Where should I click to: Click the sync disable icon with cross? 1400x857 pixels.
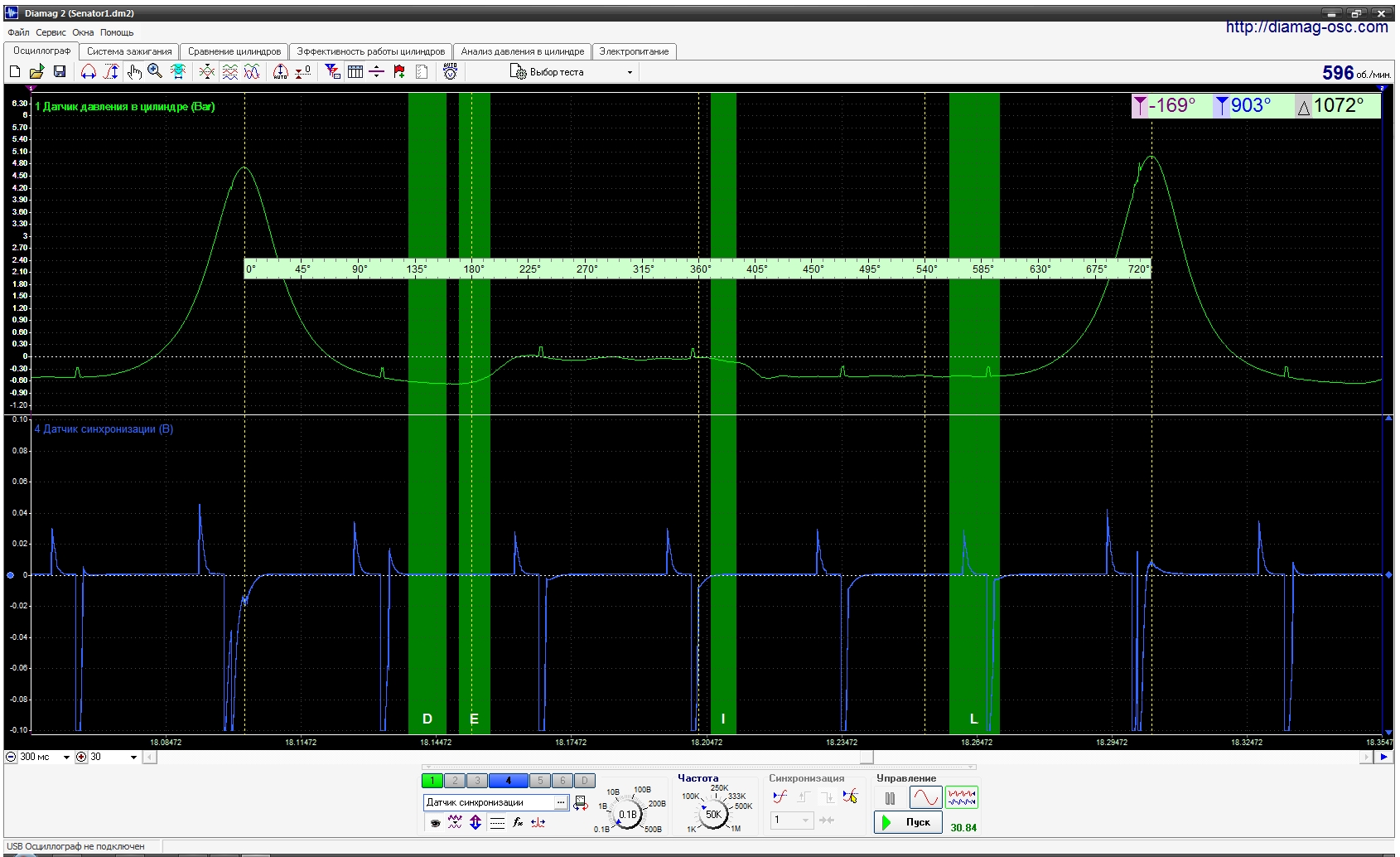(850, 796)
